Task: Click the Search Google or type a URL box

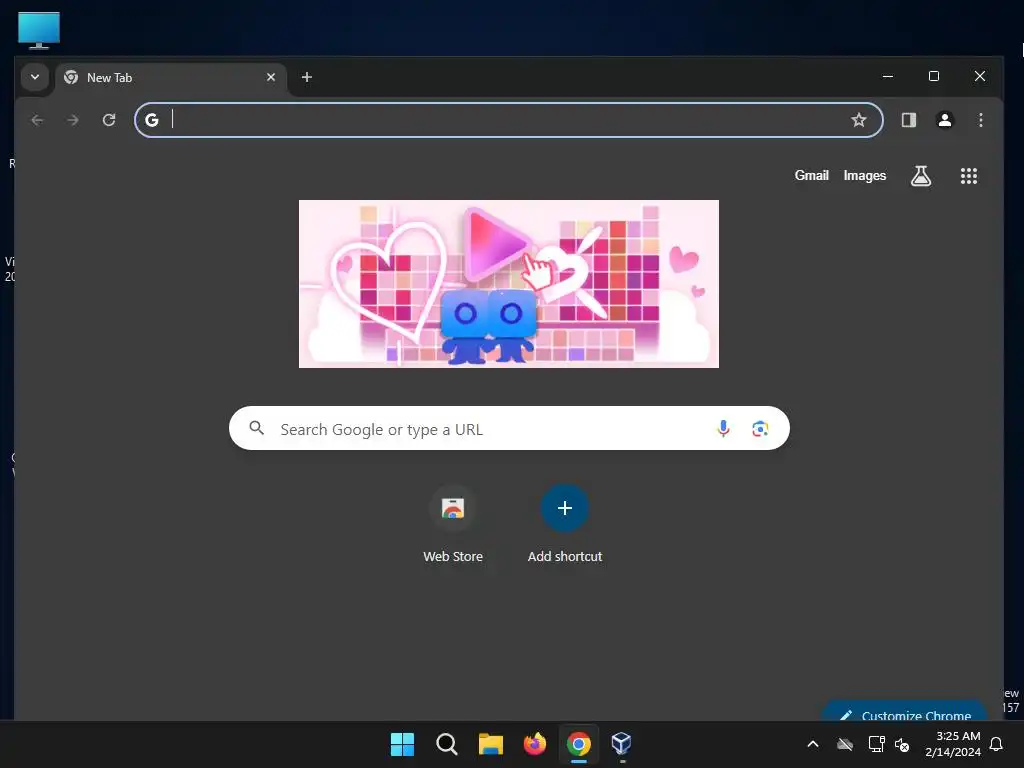Action: [509, 428]
